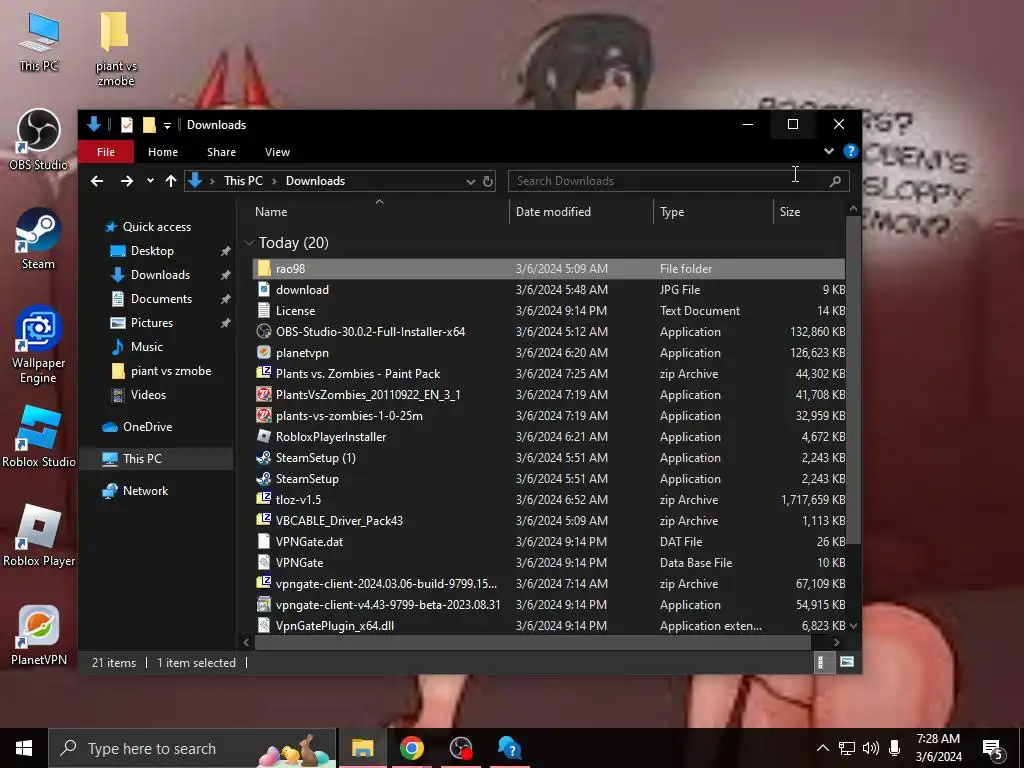
Task: Toggle the Documents pin in Quick access
Action: tap(225, 298)
